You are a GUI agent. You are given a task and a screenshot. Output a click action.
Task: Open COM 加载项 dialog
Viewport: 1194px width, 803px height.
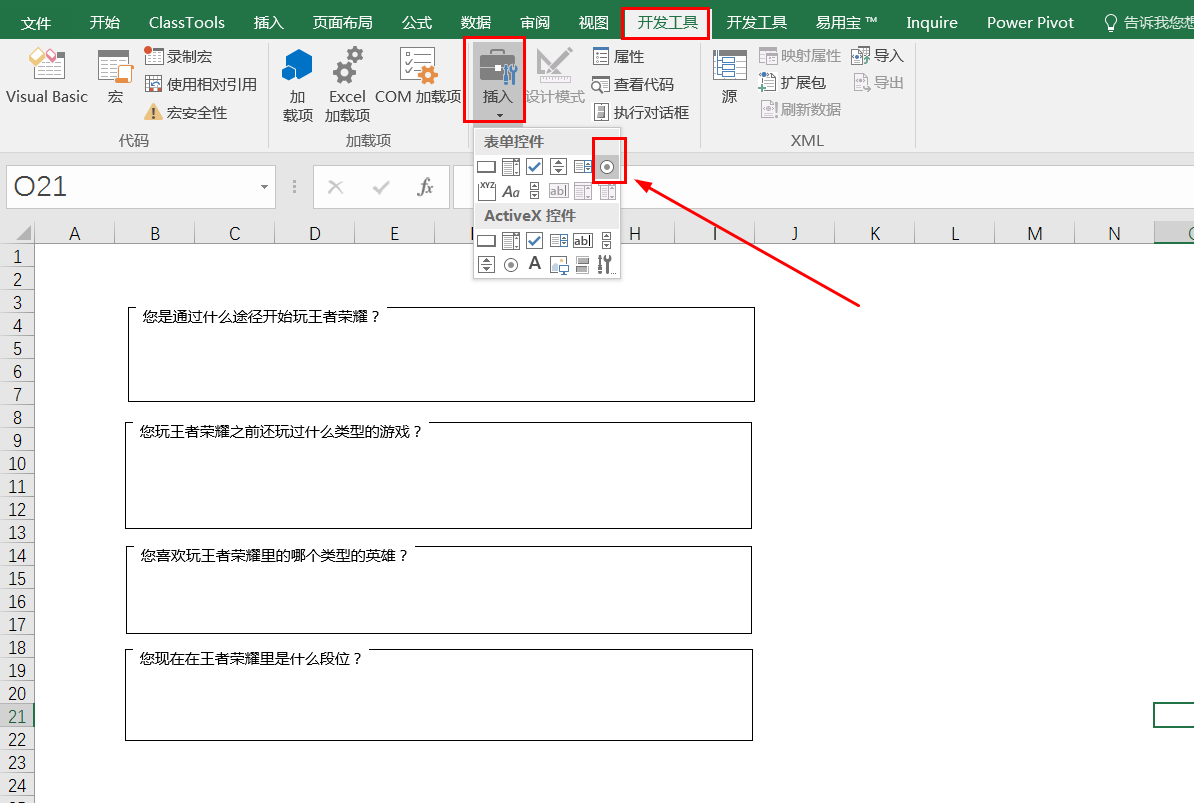418,75
